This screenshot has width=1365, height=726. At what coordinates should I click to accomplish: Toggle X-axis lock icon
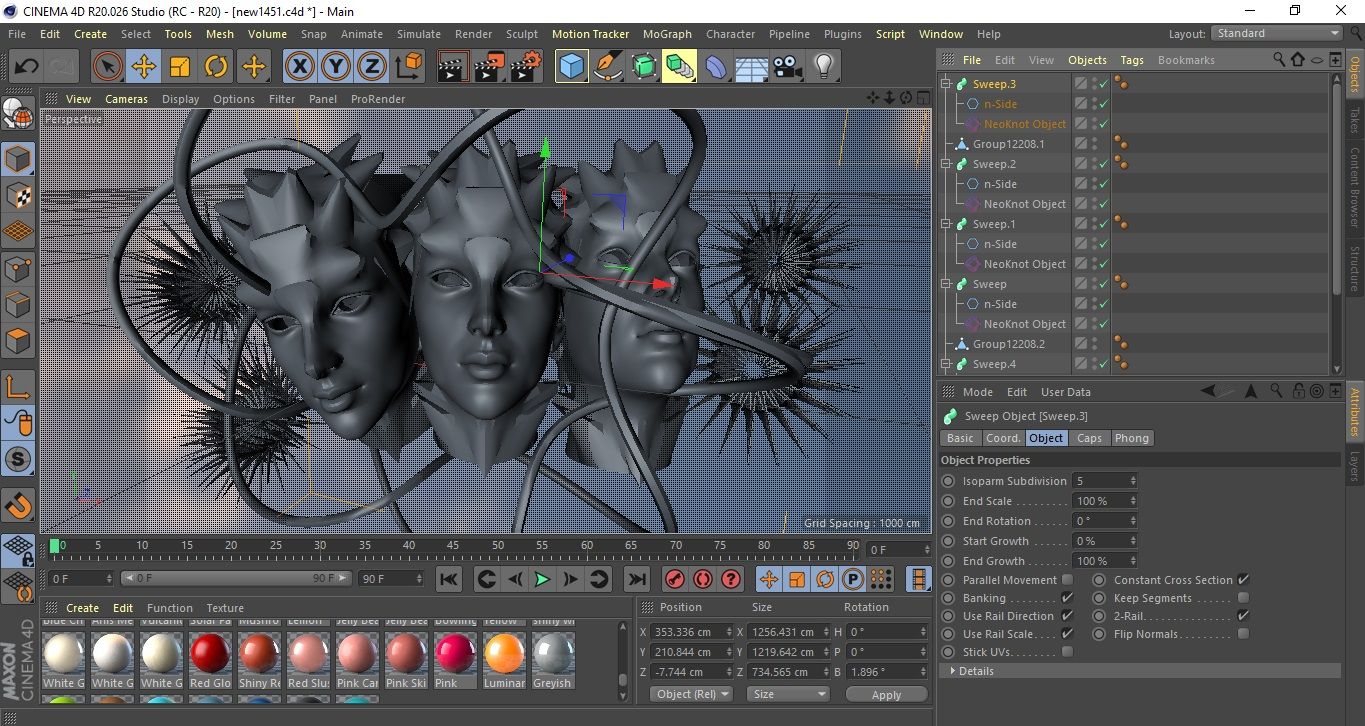click(299, 67)
